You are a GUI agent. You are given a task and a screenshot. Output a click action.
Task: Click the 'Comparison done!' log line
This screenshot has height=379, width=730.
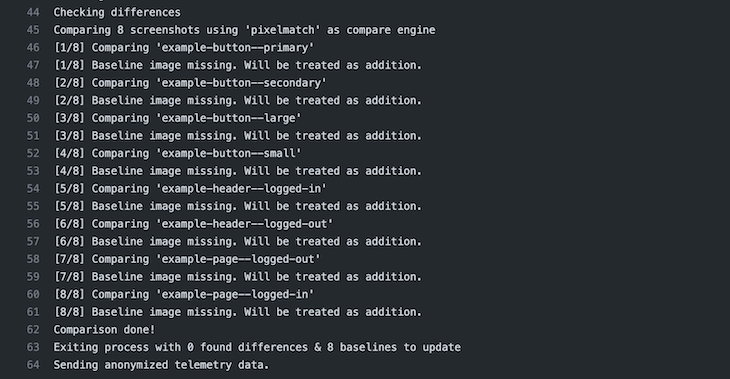tap(104, 330)
